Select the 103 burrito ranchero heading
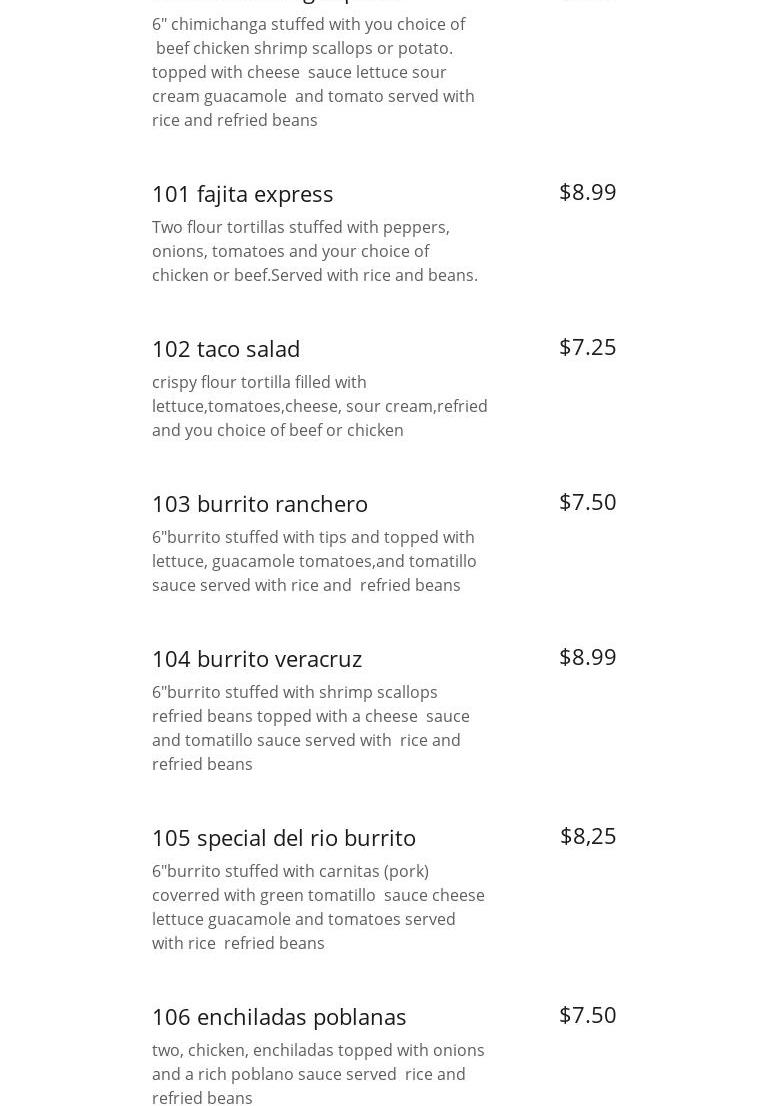Image resolution: width=770 pixels, height=1106 pixels. (x=260, y=503)
